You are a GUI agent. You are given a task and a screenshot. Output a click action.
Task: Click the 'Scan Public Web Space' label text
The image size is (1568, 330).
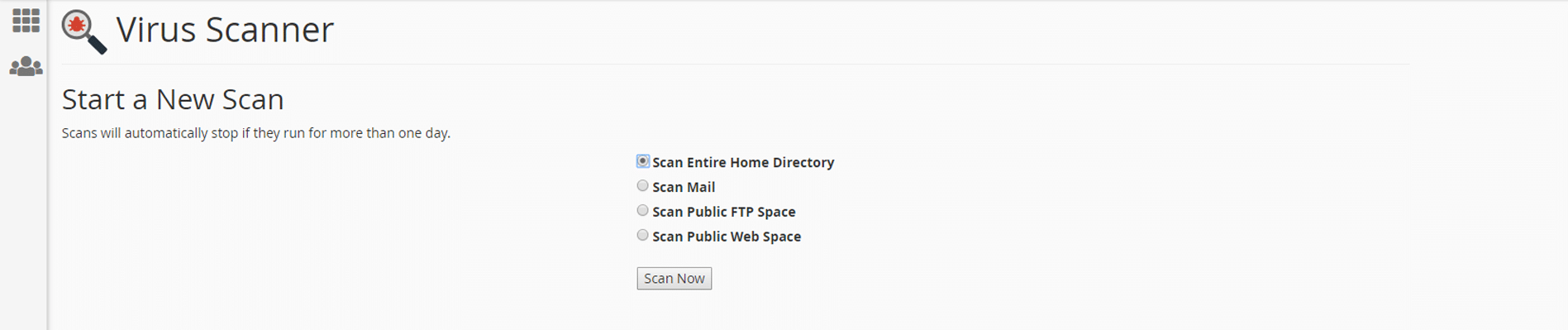(x=727, y=237)
